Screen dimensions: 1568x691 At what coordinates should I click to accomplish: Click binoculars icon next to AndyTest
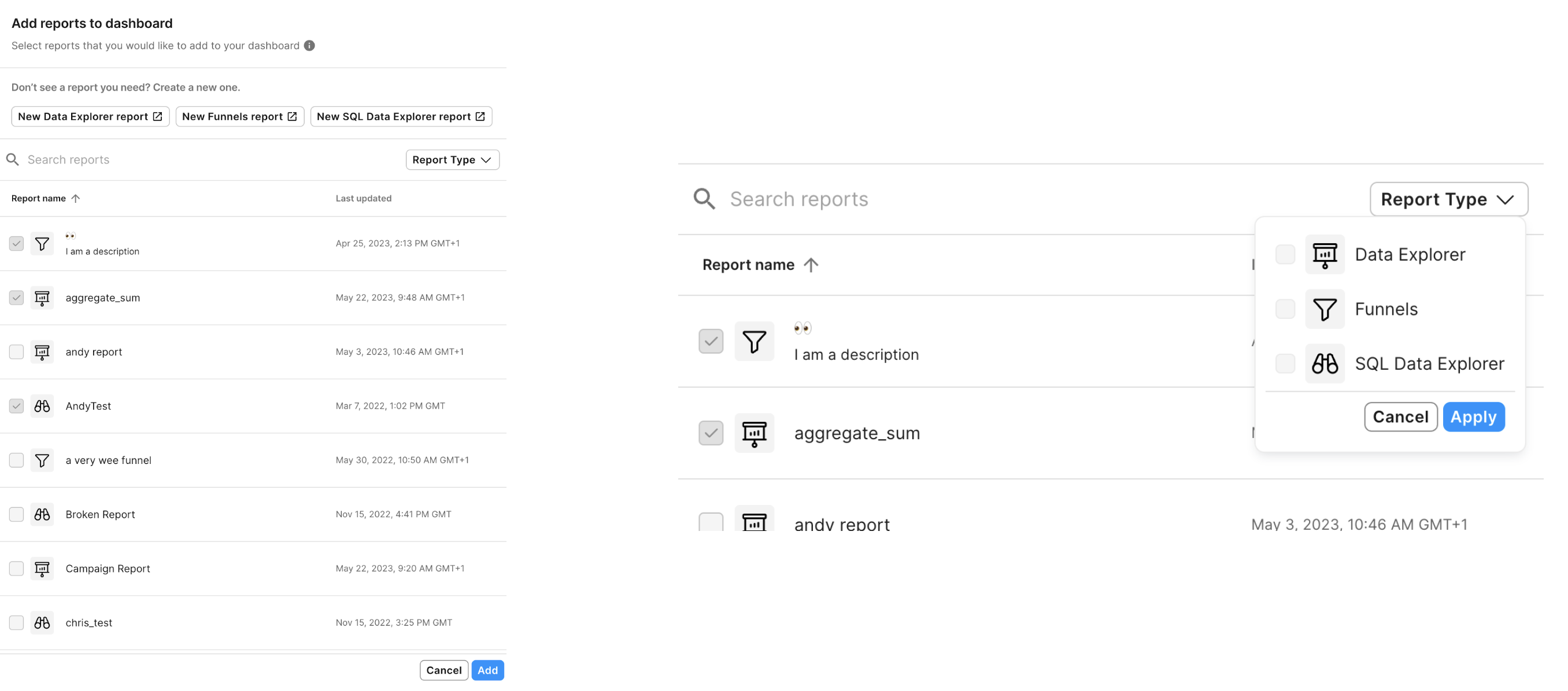click(42, 406)
